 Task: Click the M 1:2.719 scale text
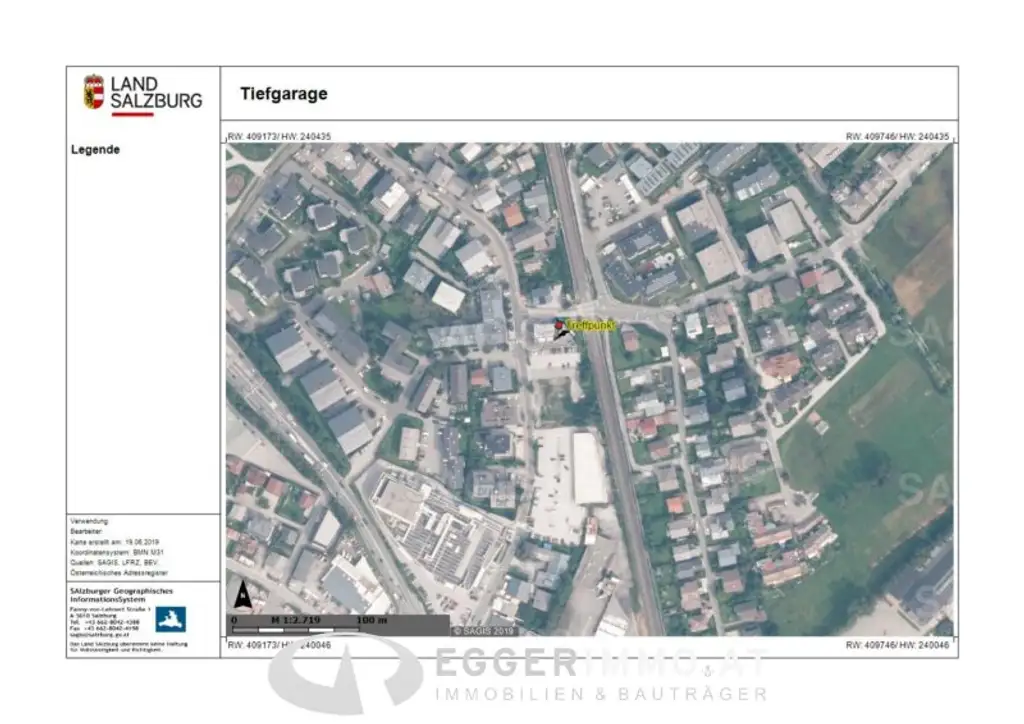pyautogui.click(x=293, y=620)
